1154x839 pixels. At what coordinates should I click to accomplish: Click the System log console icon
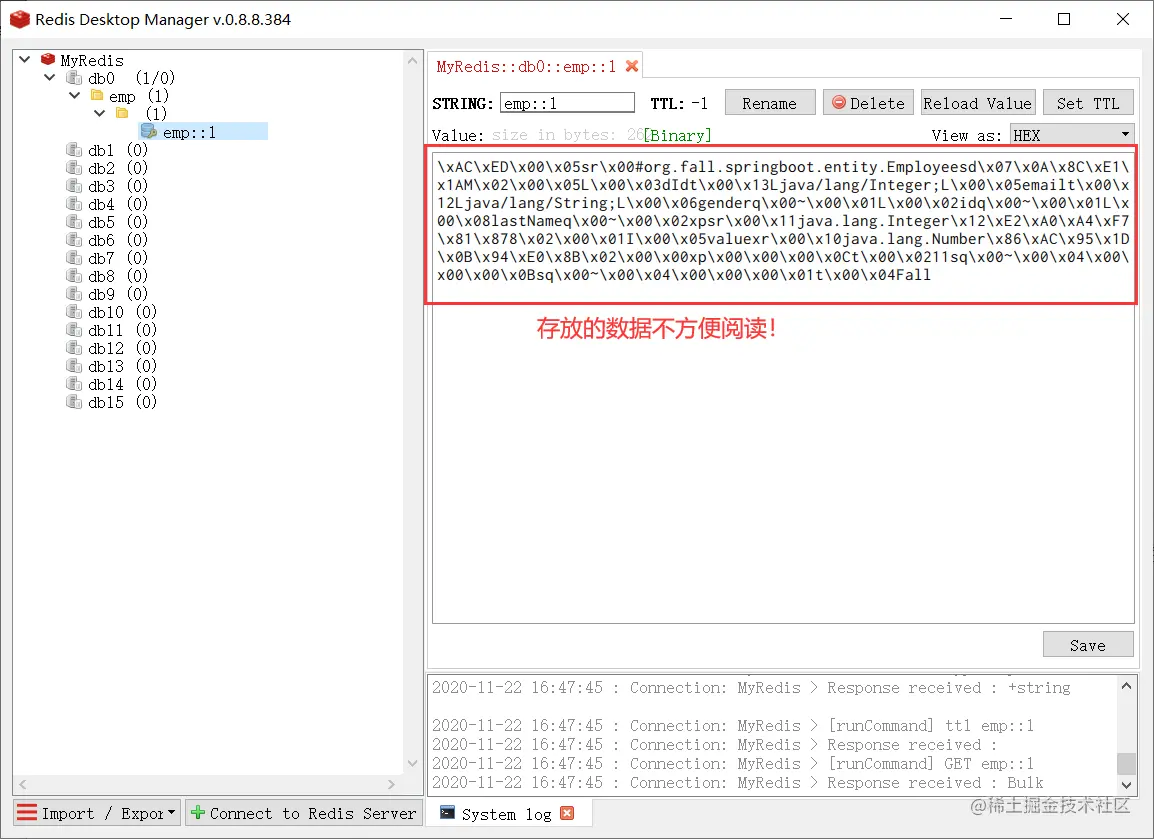(447, 813)
